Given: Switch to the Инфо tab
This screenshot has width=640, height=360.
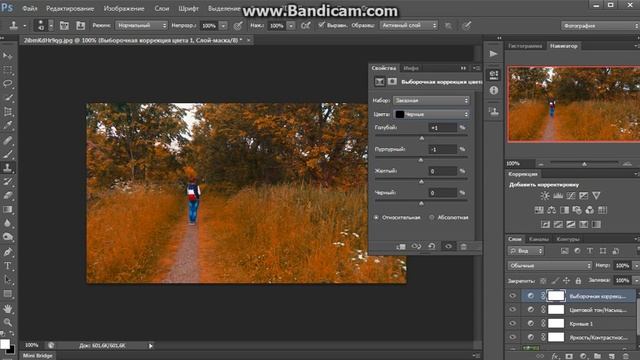Looking at the screenshot, I should click(411, 68).
